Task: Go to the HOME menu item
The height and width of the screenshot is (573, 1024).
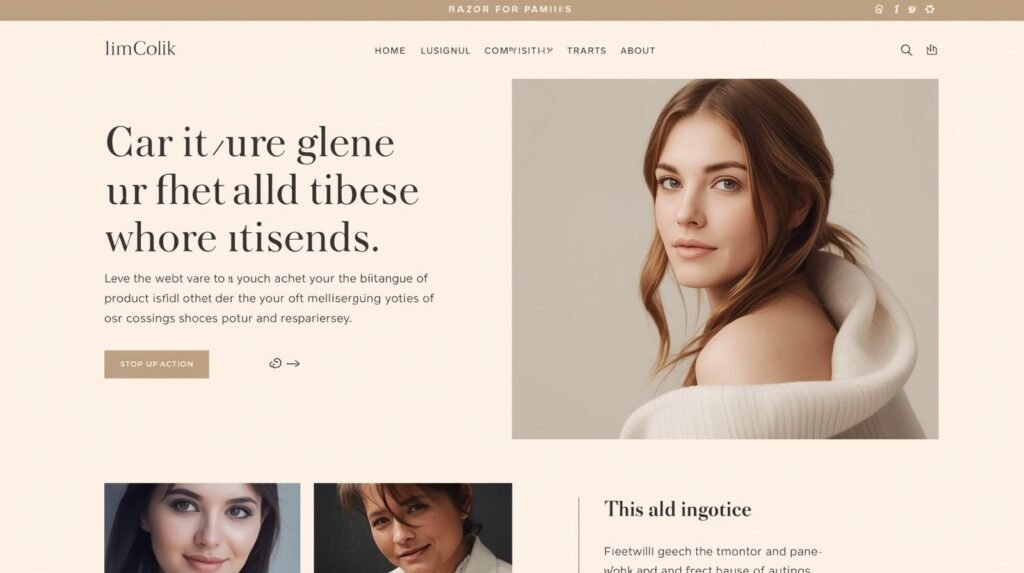Action: (x=390, y=50)
